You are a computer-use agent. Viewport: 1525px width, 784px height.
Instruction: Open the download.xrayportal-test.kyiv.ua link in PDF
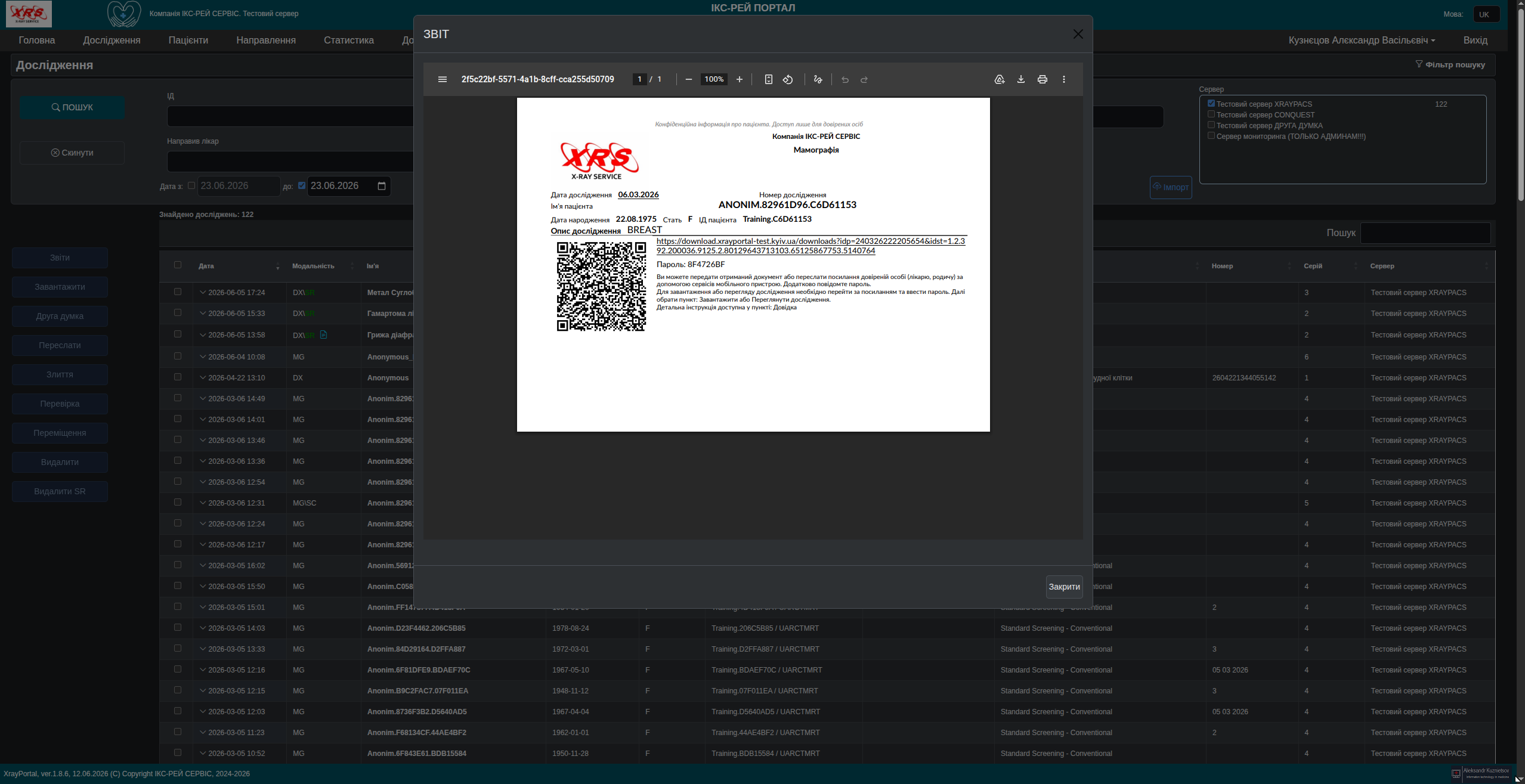[x=811, y=246]
